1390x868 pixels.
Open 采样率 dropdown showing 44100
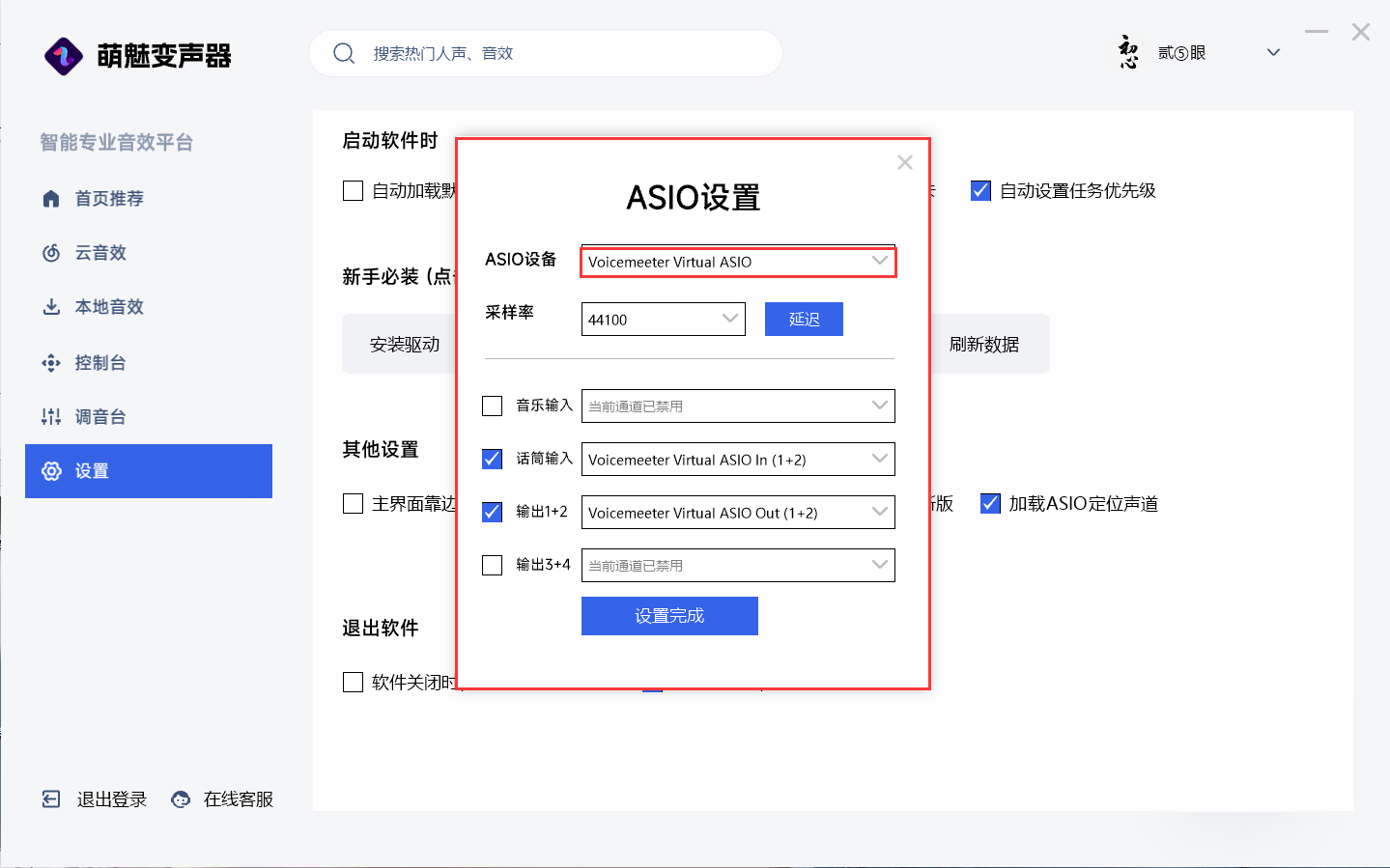click(x=664, y=320)
